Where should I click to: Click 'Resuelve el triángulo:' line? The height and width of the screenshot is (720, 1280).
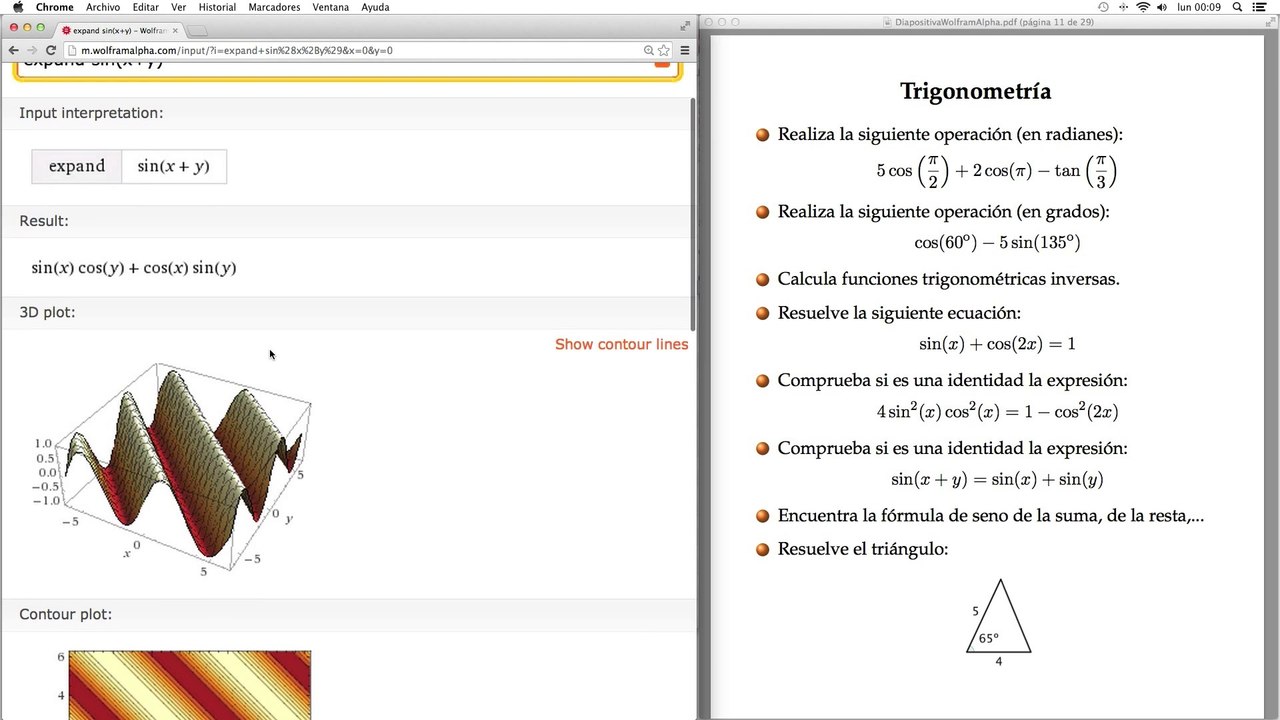[863, 549]
